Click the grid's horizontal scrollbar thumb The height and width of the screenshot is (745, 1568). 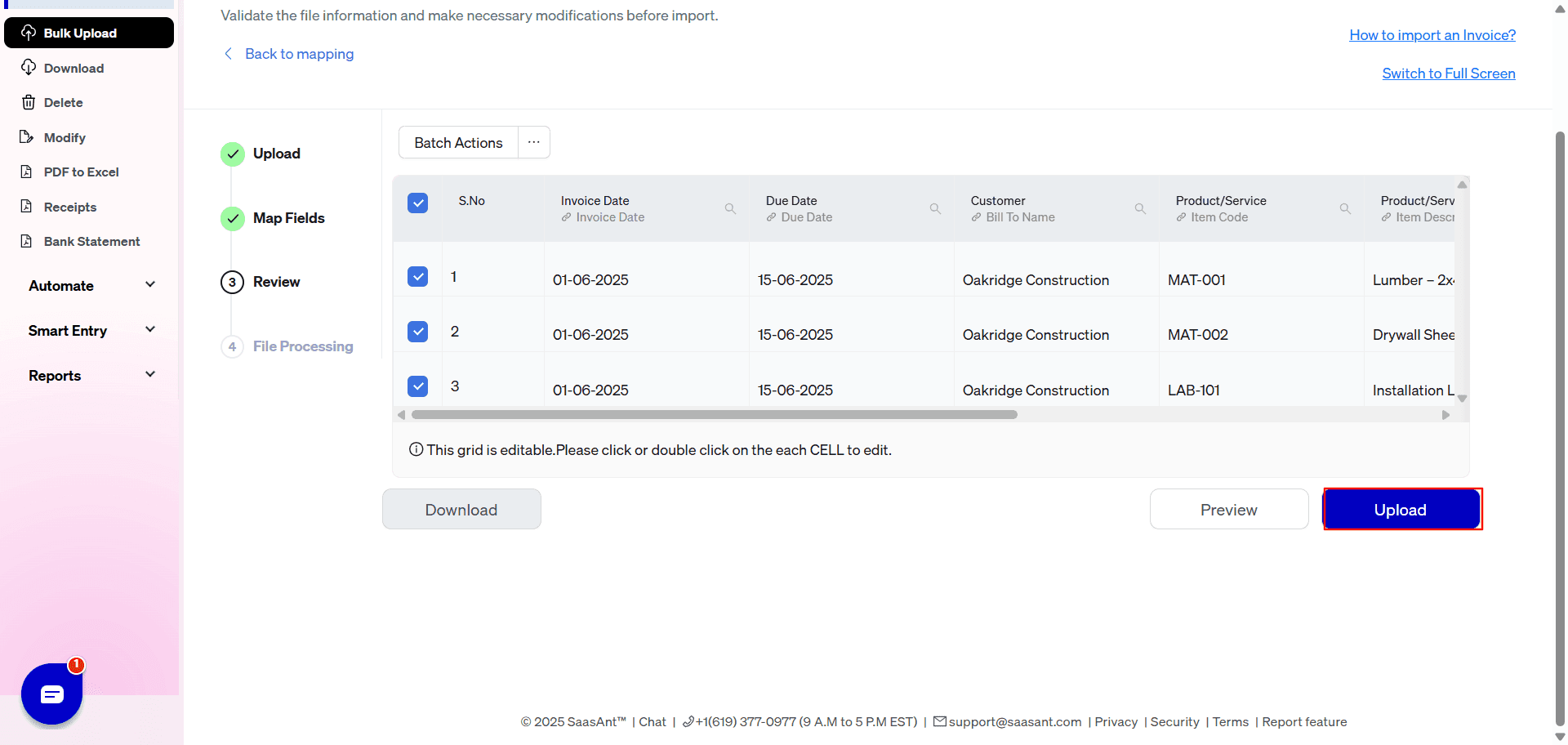pyautogui.click(x=714, y=415)
